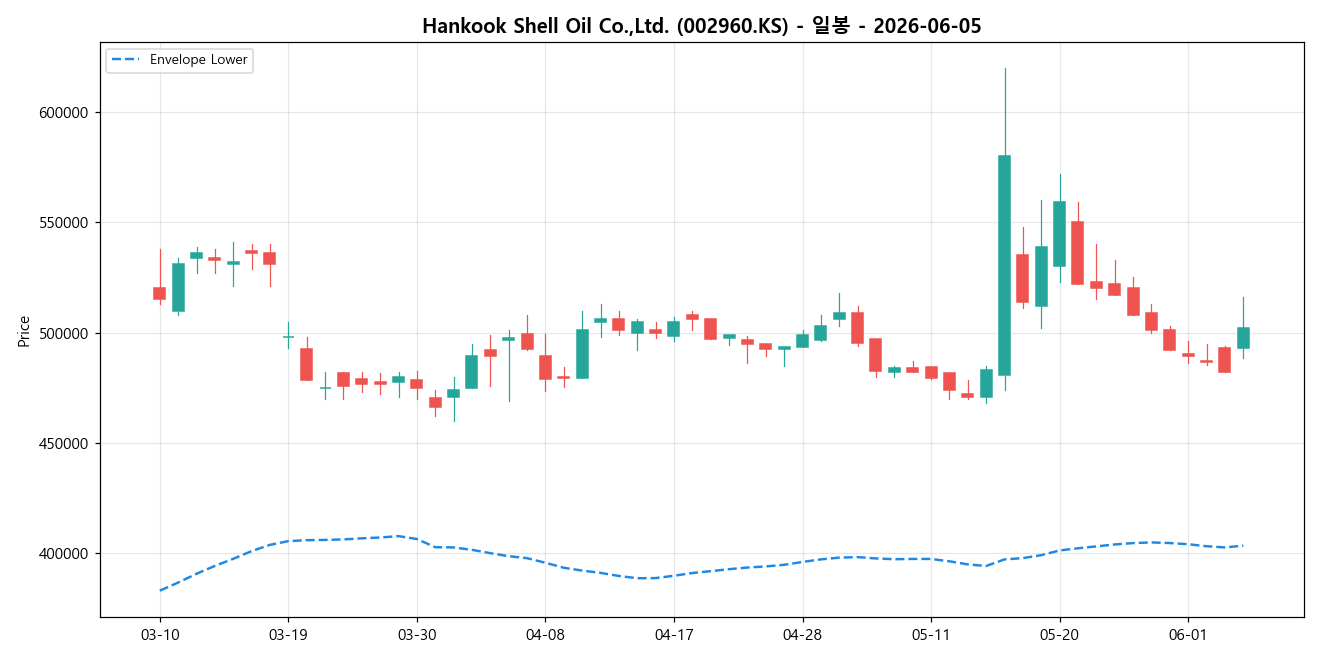Click the dashed blue legend line sample
Viewport: 1320px width, 660px height.
127,60
